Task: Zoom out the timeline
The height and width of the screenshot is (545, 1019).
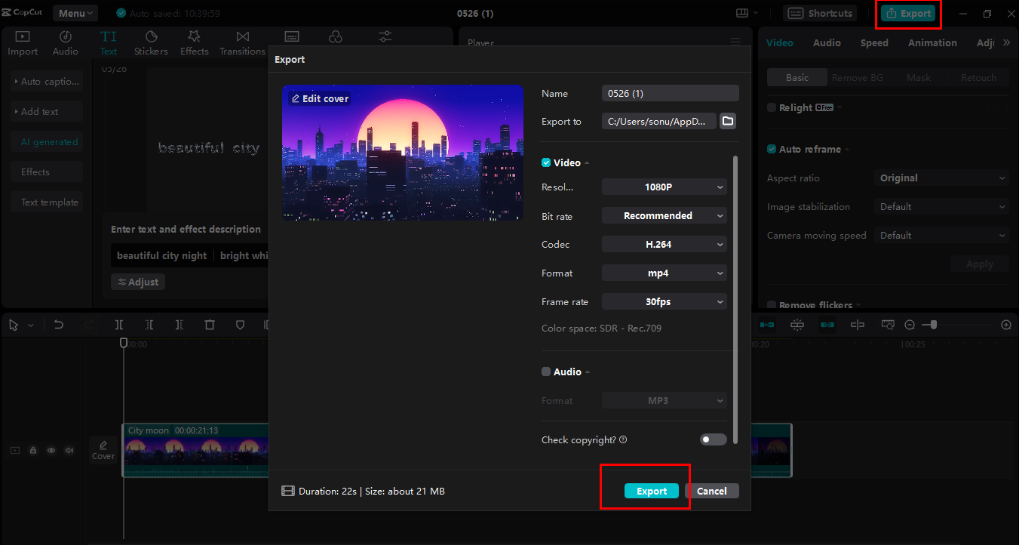Action: click(910, 325)
